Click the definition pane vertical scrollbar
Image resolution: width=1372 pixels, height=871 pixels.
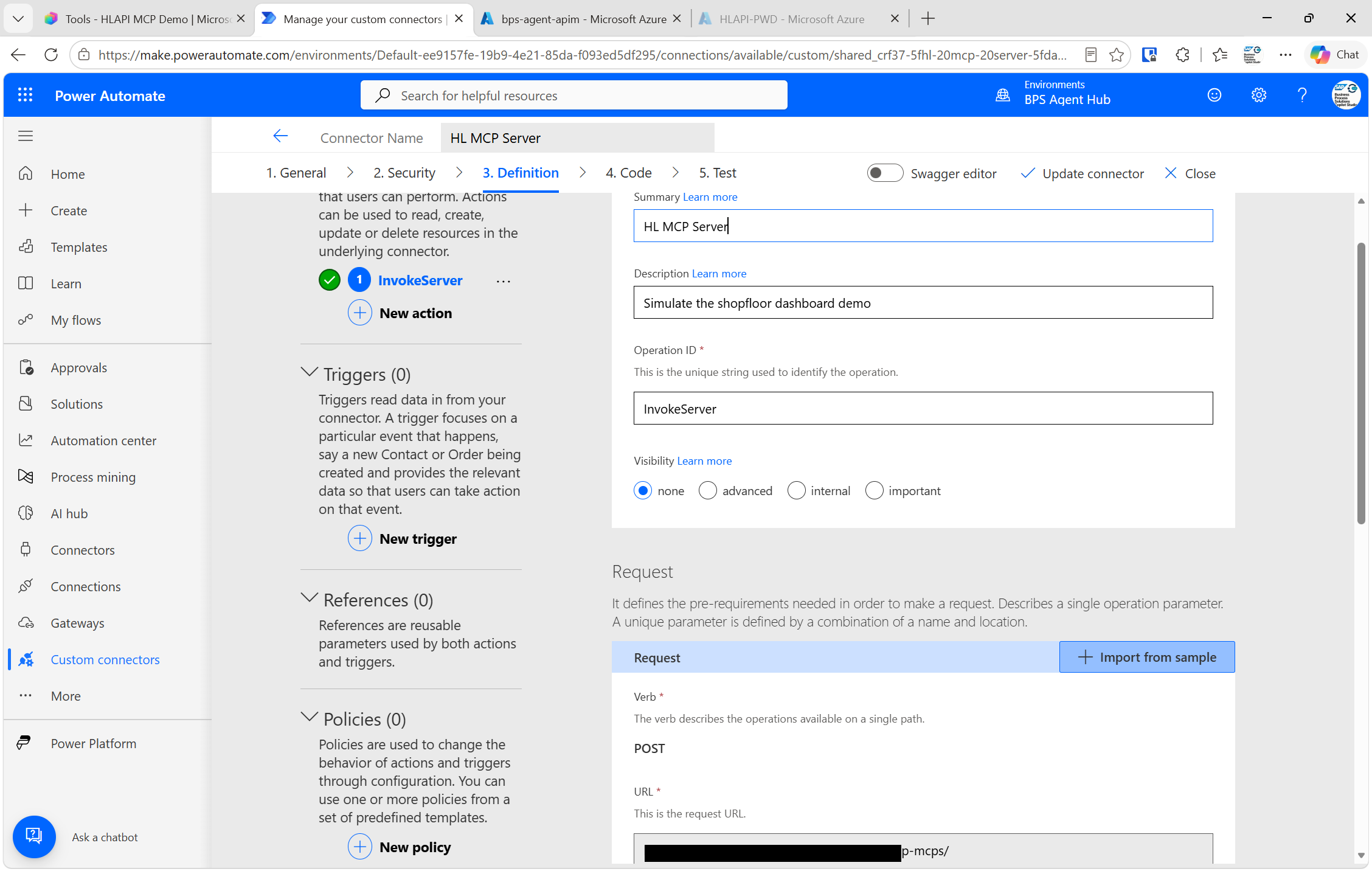point(1361,383)
